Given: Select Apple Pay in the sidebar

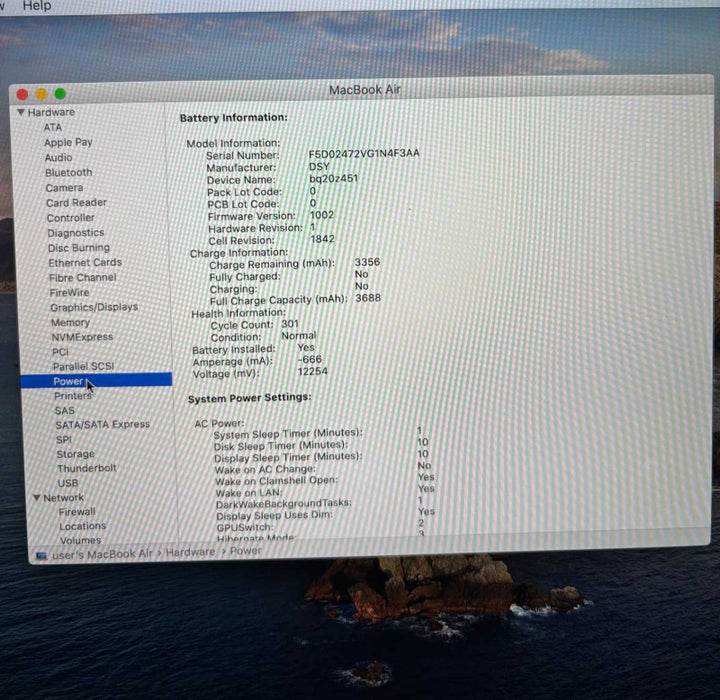Looking at the screenshot, I should (x=68, y=142).
